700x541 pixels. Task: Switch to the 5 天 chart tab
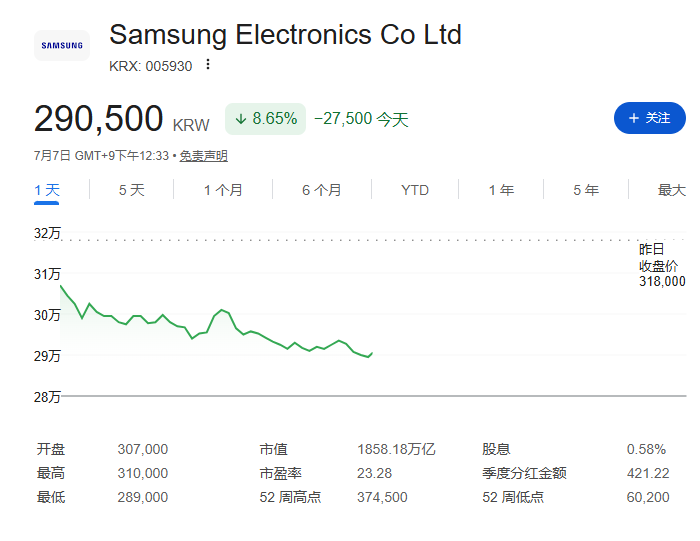pos(132,190)
